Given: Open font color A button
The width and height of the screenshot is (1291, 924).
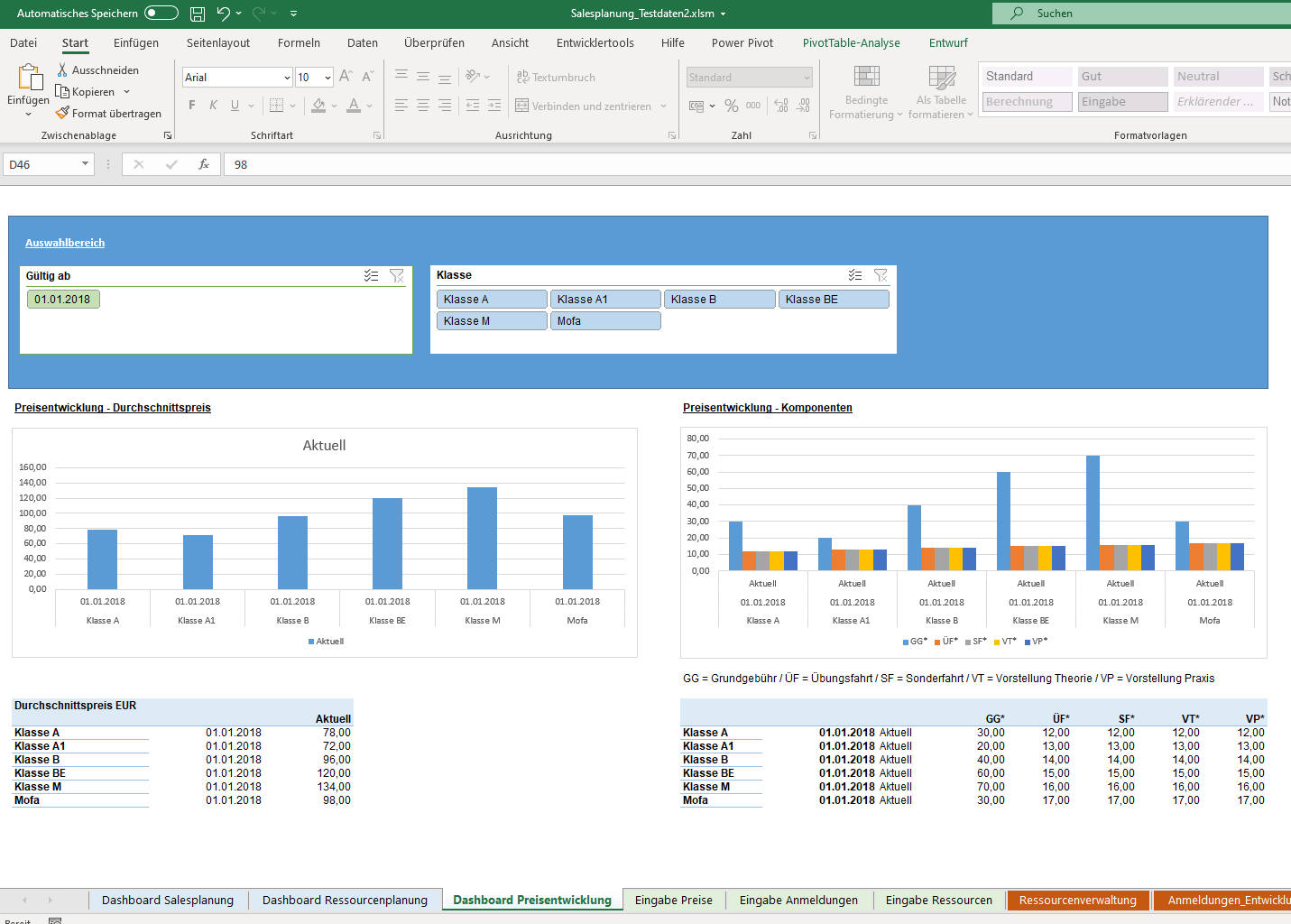Looking at the screenshot, I should 354,106.
